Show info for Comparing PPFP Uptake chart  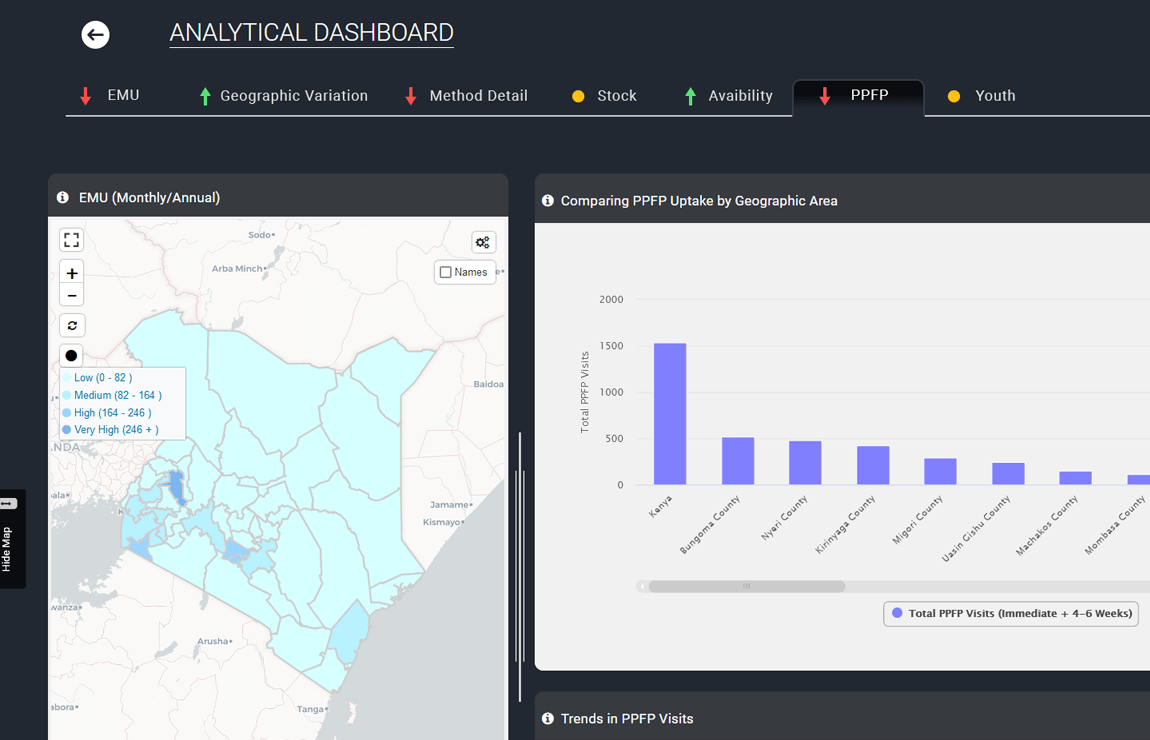pyautogui.click(x=548, y=200)
